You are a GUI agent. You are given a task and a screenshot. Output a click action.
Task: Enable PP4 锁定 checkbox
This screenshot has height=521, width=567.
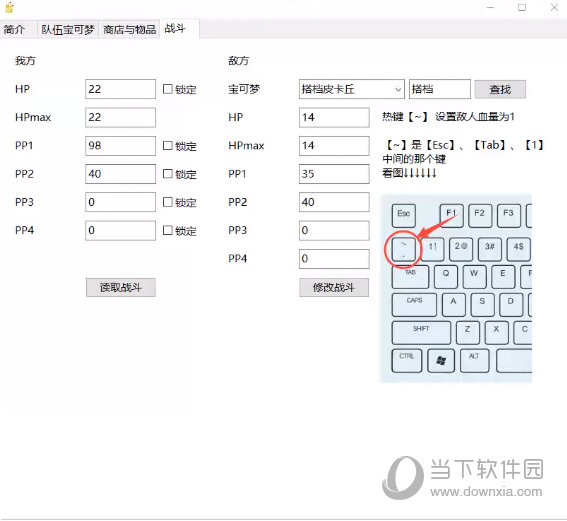pos(167,230)
